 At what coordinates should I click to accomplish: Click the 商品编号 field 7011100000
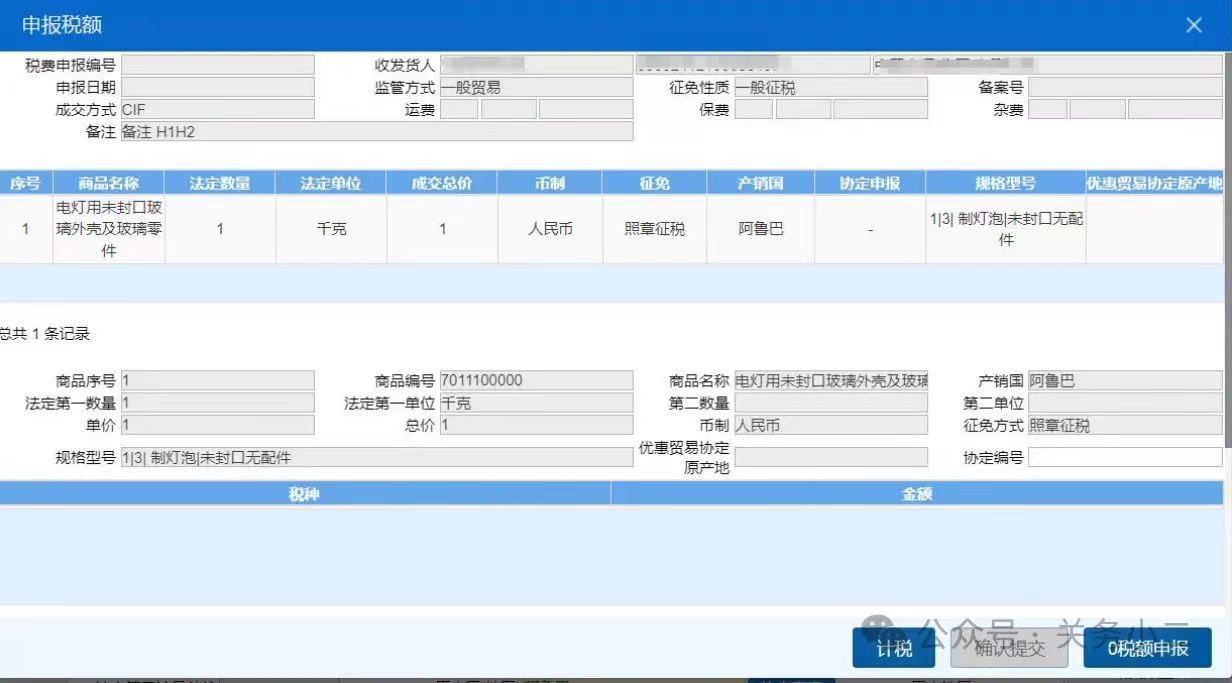tap(536, 380)
